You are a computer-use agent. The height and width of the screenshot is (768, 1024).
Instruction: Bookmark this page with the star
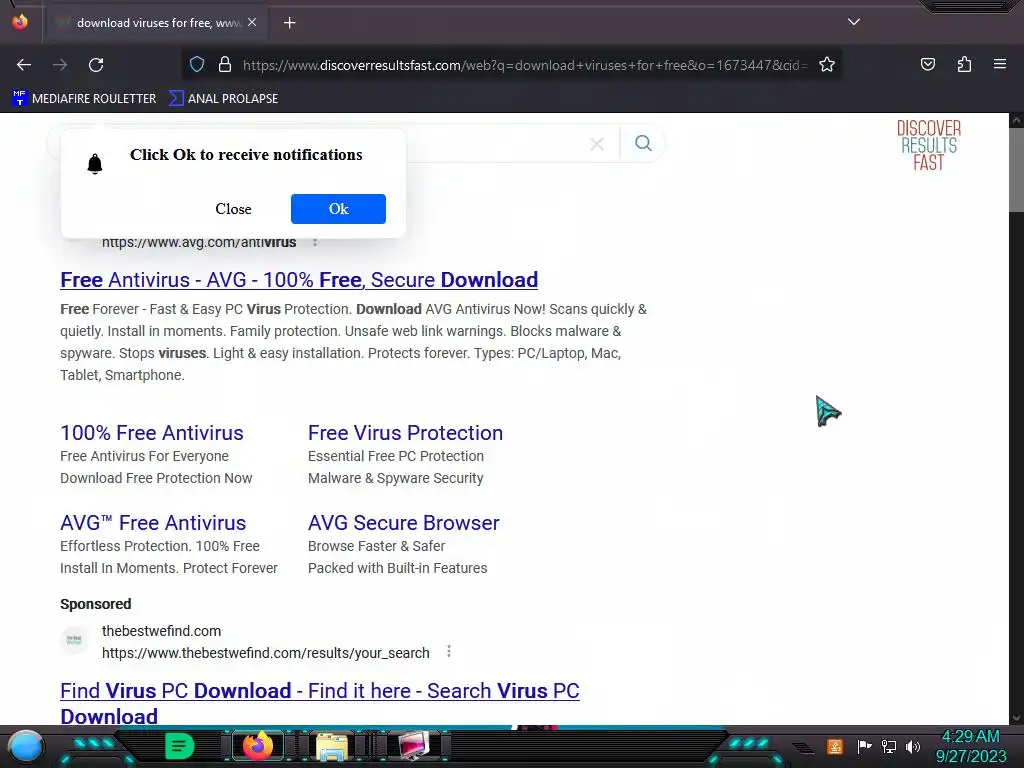[827, 65]
